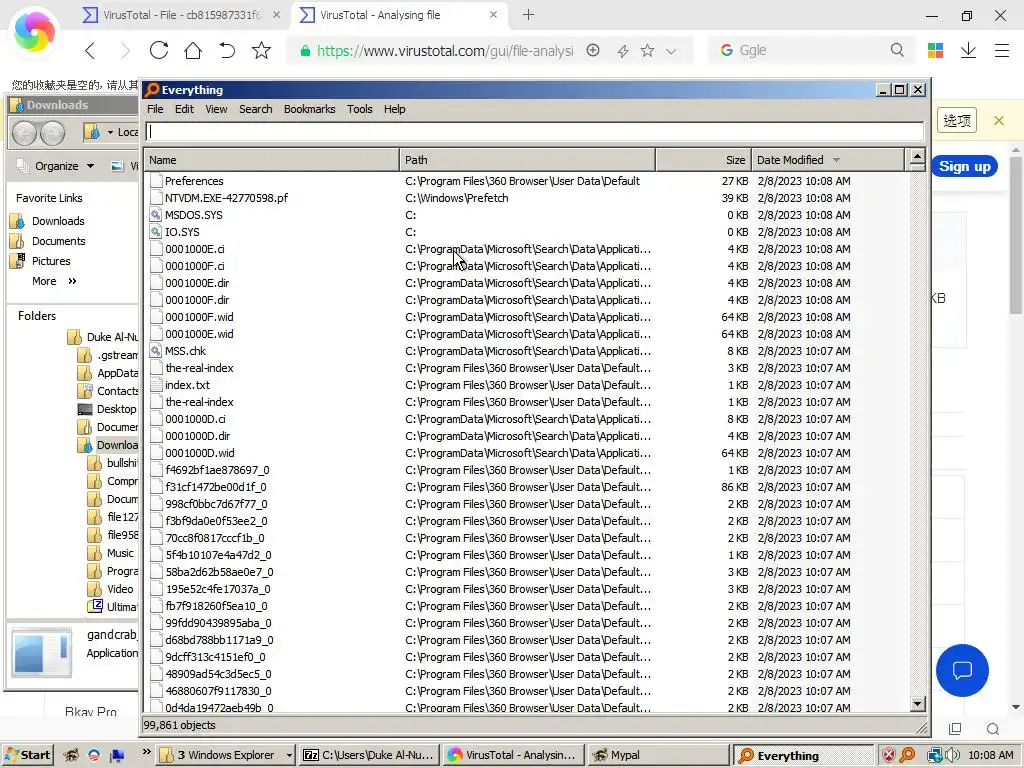This screenshot has height=768, width=1024.
Task: Open Everything View menu
Action: pos(216,109)
